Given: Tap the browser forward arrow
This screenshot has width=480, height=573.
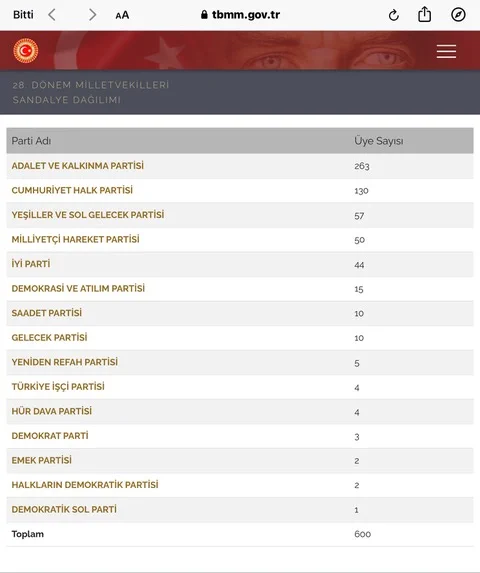Looking at the screenshot, I should [92, 15].
